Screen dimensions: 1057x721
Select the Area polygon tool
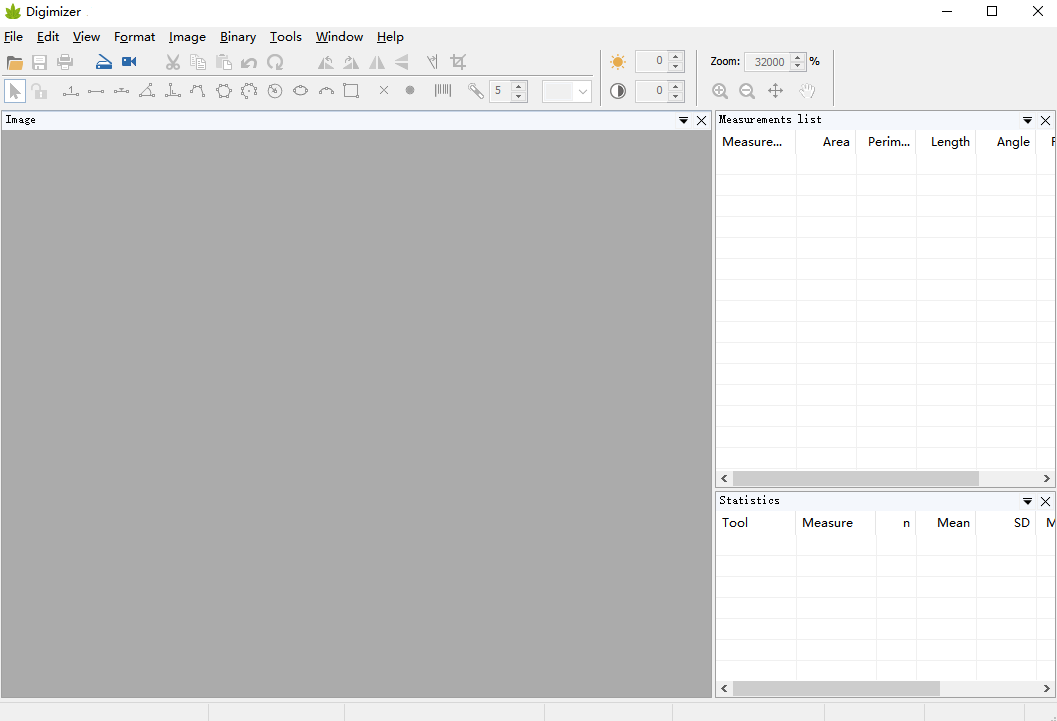click(224, 91)
